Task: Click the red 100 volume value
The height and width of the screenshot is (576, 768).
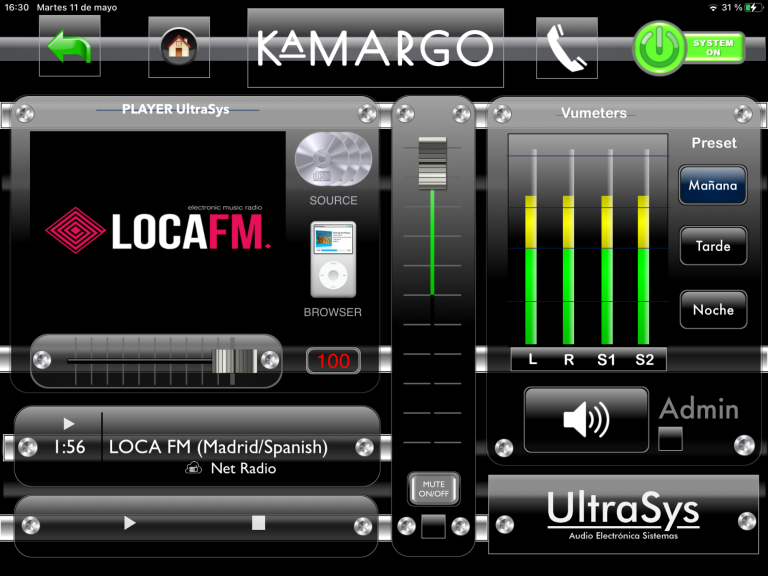Action: [x=333, y=361]
